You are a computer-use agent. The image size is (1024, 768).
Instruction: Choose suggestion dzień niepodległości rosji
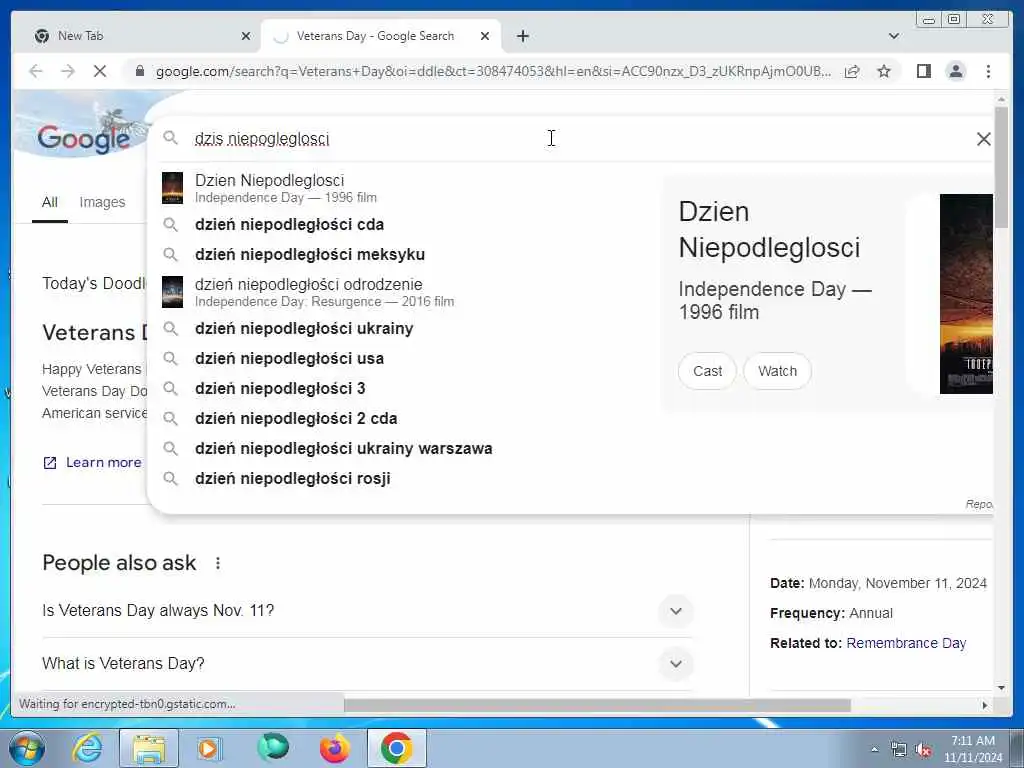pos(405,479)
